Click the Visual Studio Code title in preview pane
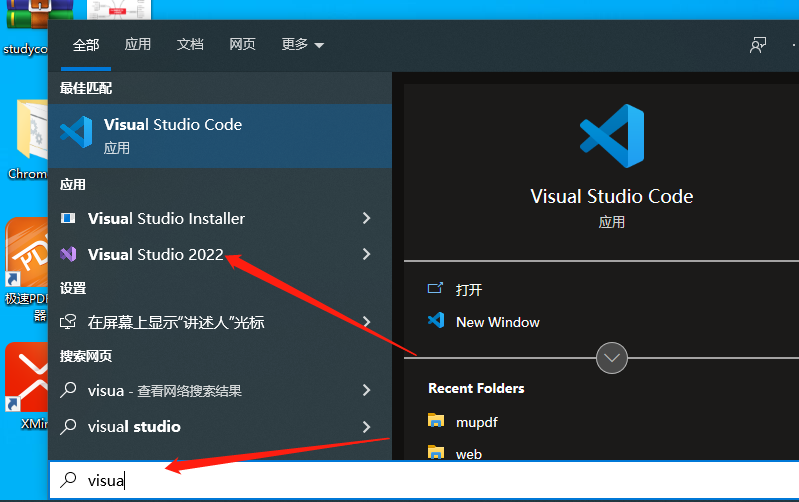Viewport: 799px width, 502px height. coord(611,197)
